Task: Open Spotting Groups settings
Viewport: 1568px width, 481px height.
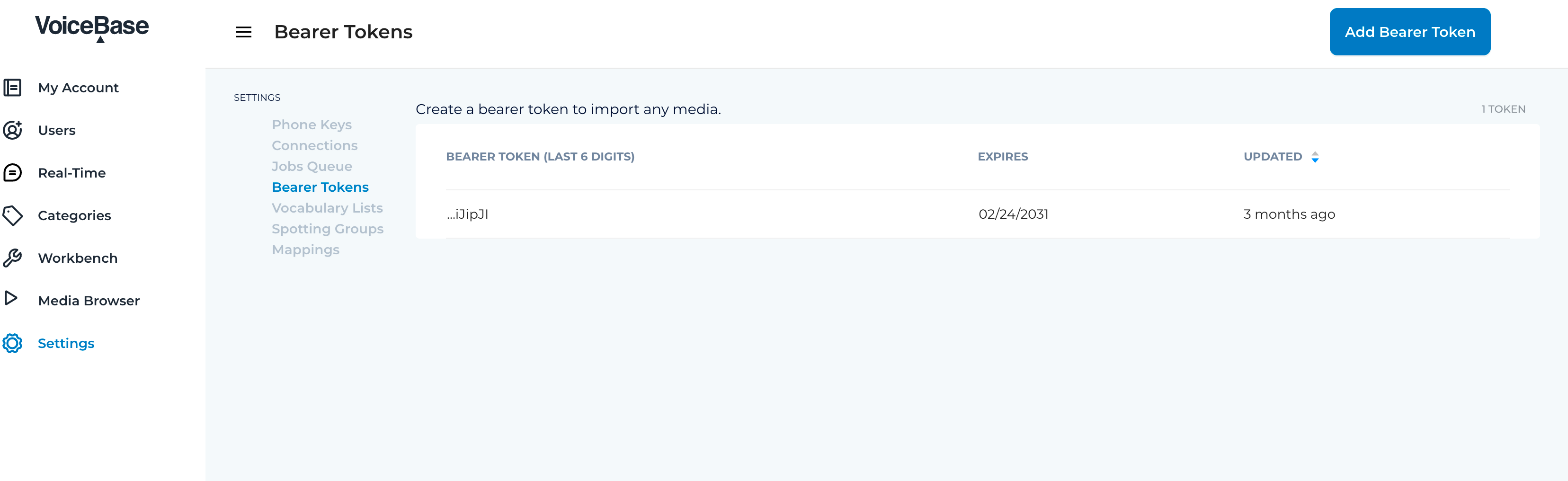Action: coord(328,229)
